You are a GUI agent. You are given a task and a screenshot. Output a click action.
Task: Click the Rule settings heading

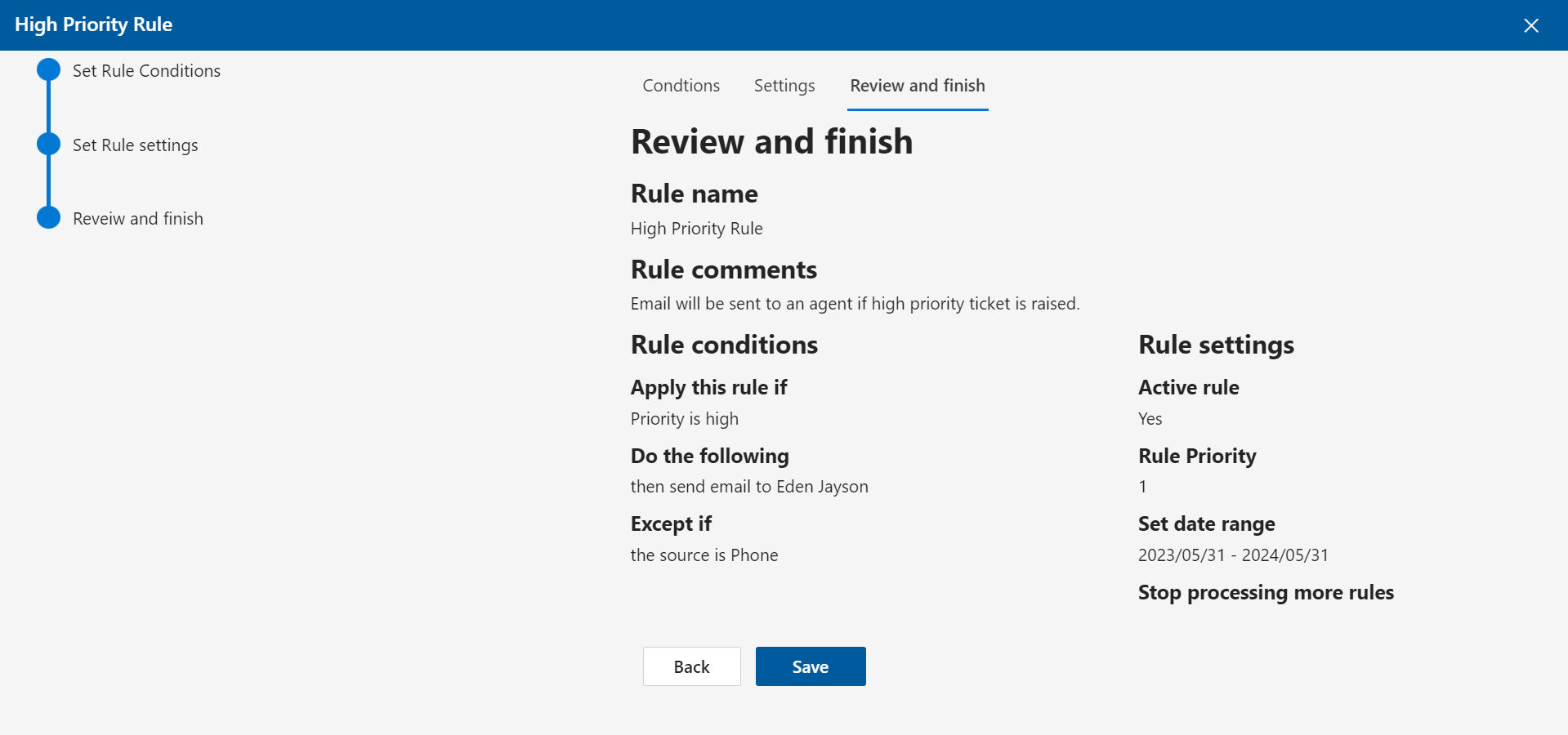click(1216, 345)
